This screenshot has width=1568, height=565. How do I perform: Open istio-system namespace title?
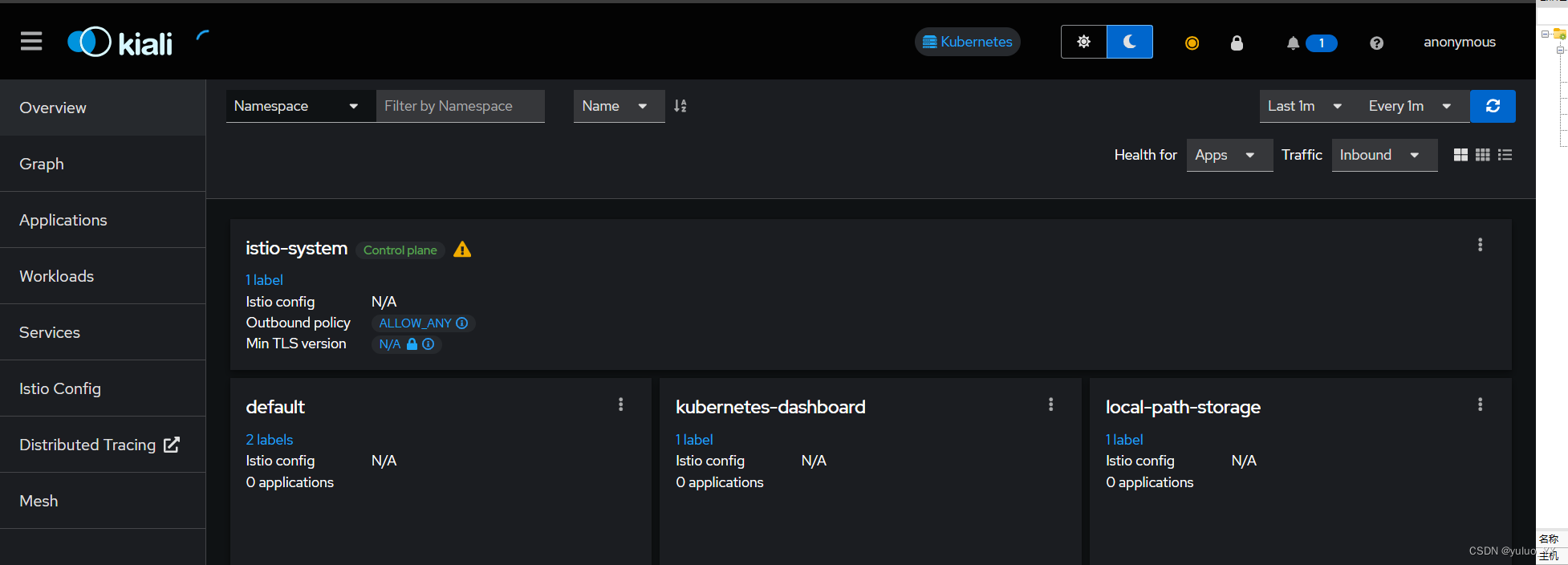tap(296, 249)
